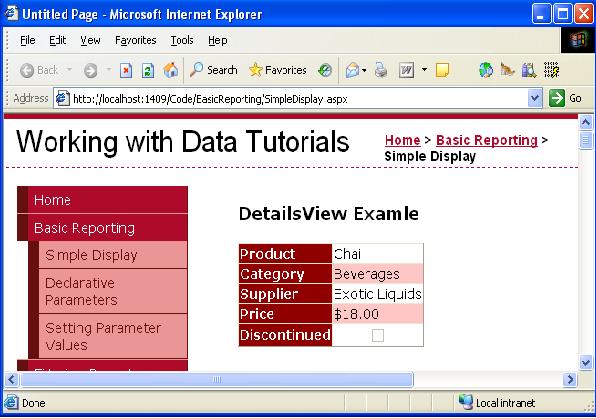Click the History toolbar icon

coord(325,70)
